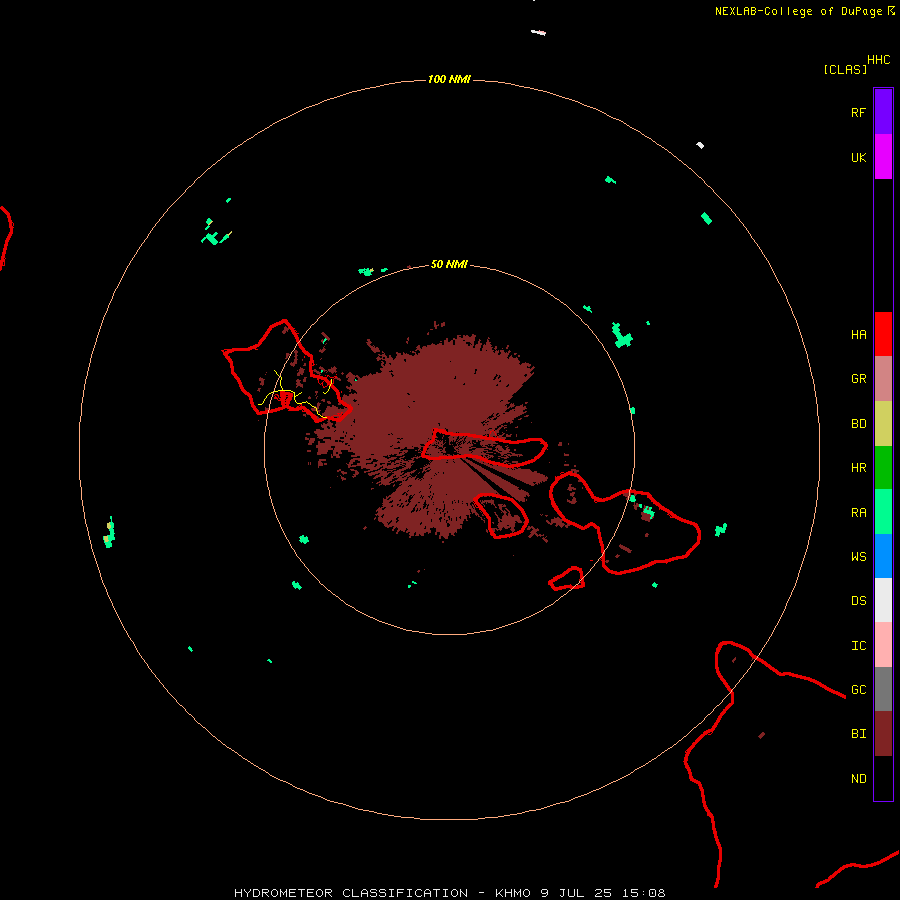The height and width of the screenshot is (900, 900).
Task: Click the "NEXLAB-College of DuPage" credit text
Action: [x=798, y=11]
